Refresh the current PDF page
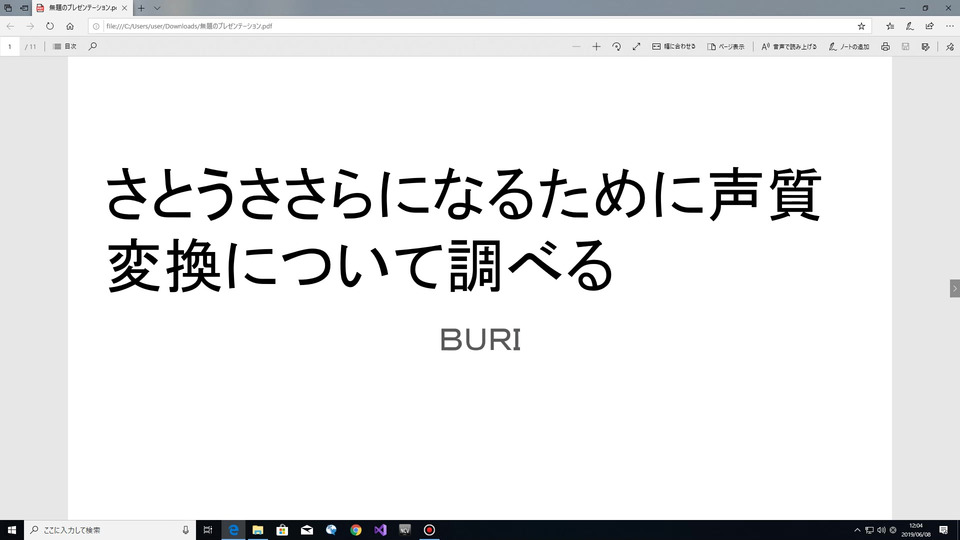960x540 pixels. [x=50, y=26]
